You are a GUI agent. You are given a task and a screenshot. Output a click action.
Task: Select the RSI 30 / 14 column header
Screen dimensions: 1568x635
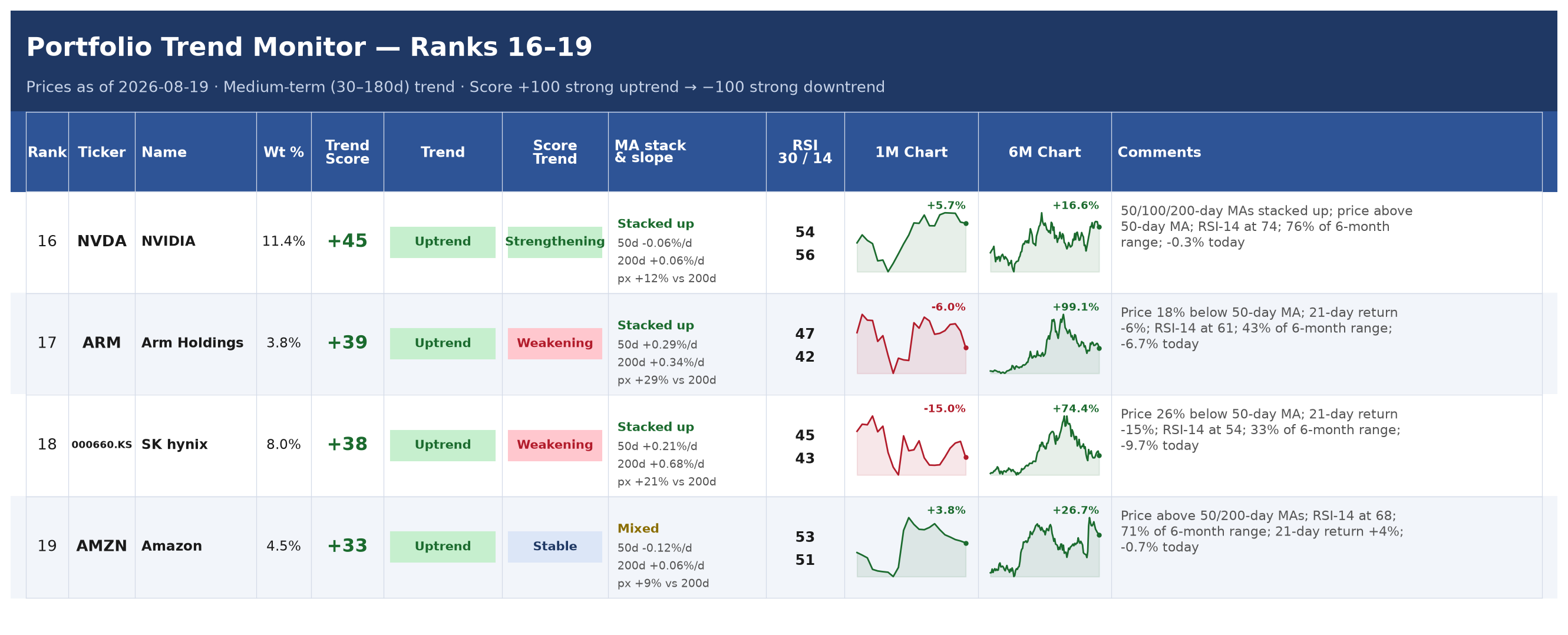(805, 152)
